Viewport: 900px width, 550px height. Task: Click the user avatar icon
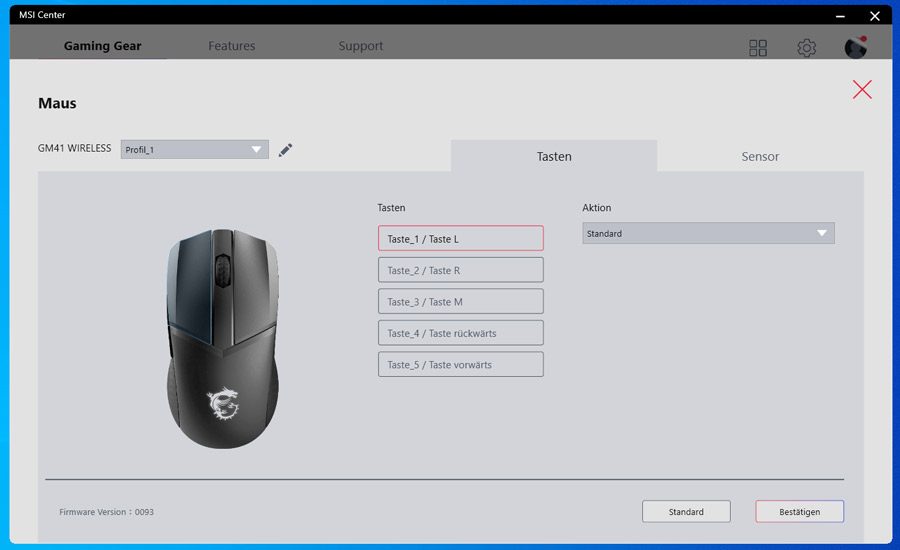pos(855,47)
